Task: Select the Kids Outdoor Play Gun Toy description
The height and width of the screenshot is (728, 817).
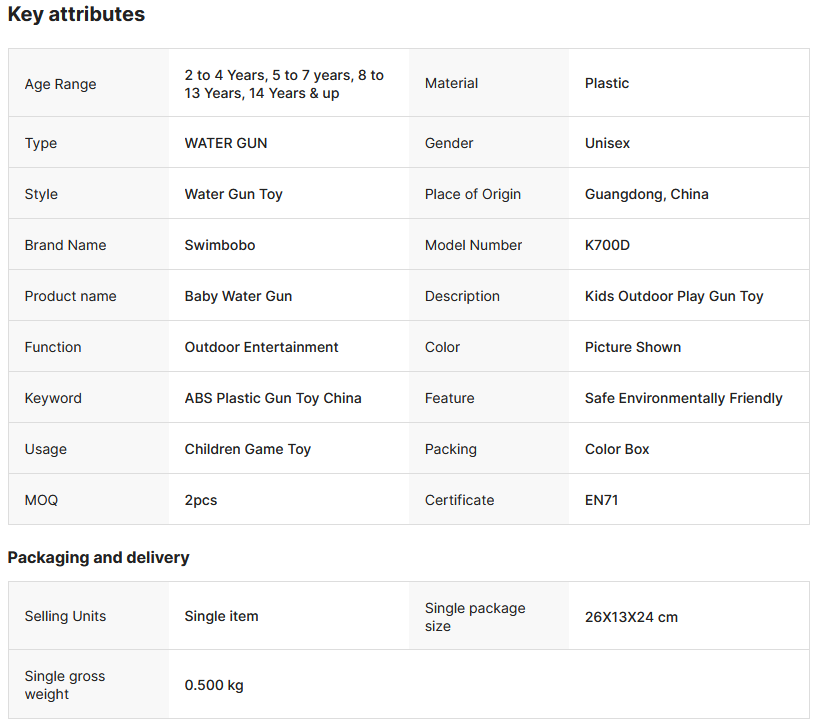Action: pos(674,296)
